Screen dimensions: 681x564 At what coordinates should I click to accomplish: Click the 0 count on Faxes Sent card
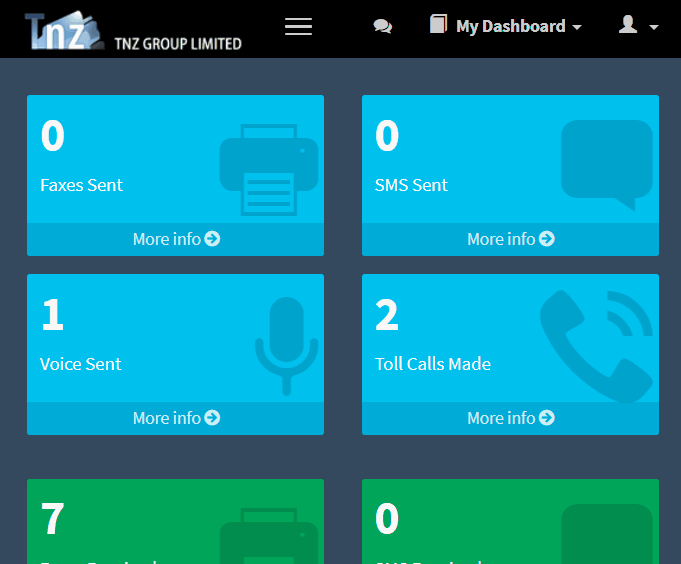pyautogui.click(x=53, y=136)
